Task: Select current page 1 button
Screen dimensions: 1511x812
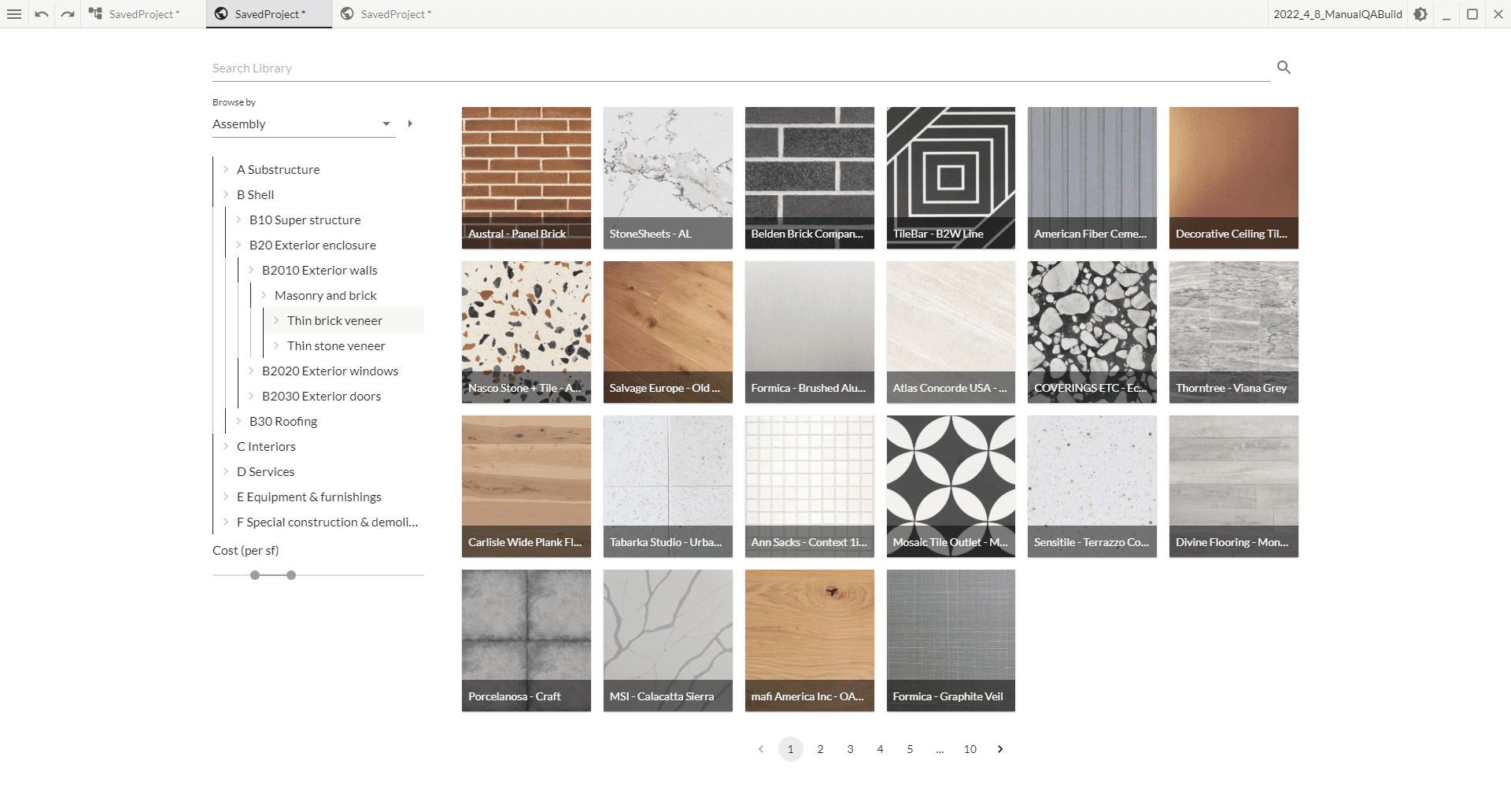Action: [x=790, y=749]
